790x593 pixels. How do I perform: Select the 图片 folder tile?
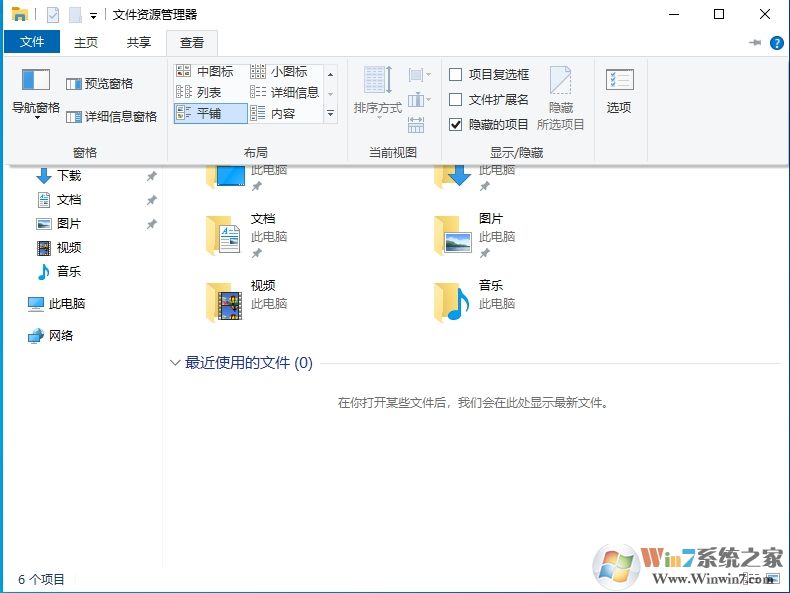475,235
